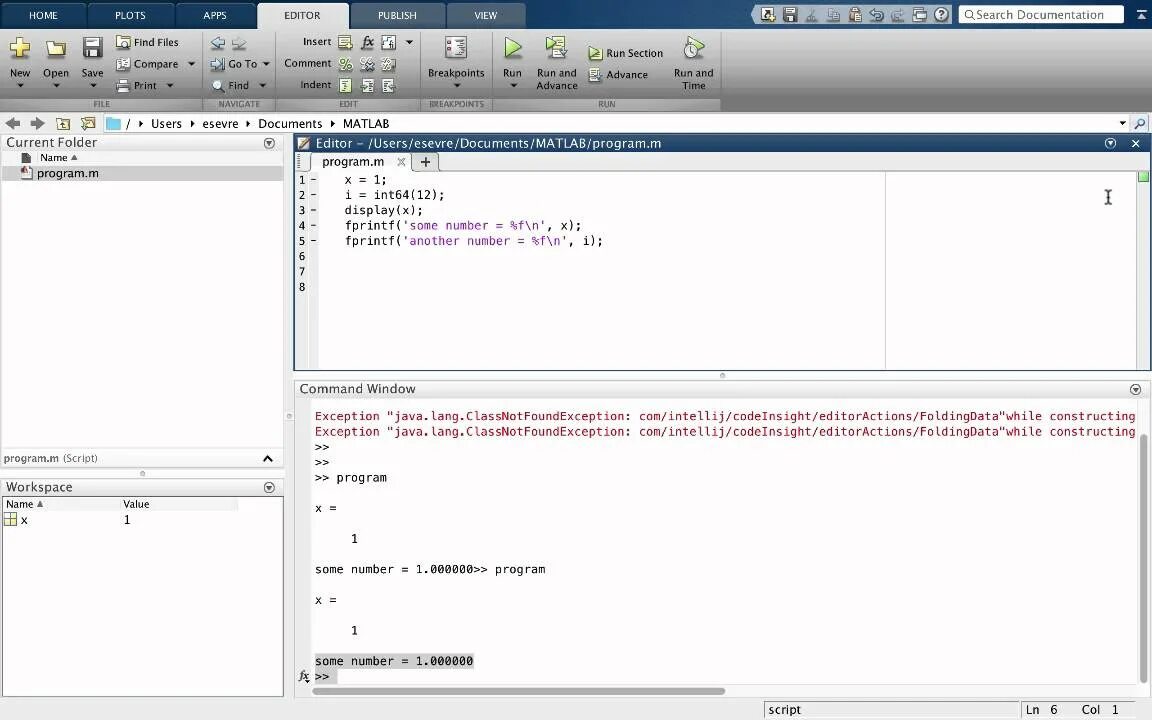Switch to the PLOTS tab
The height and width of the screenshot is (720, 1152).
pos(130,15)
